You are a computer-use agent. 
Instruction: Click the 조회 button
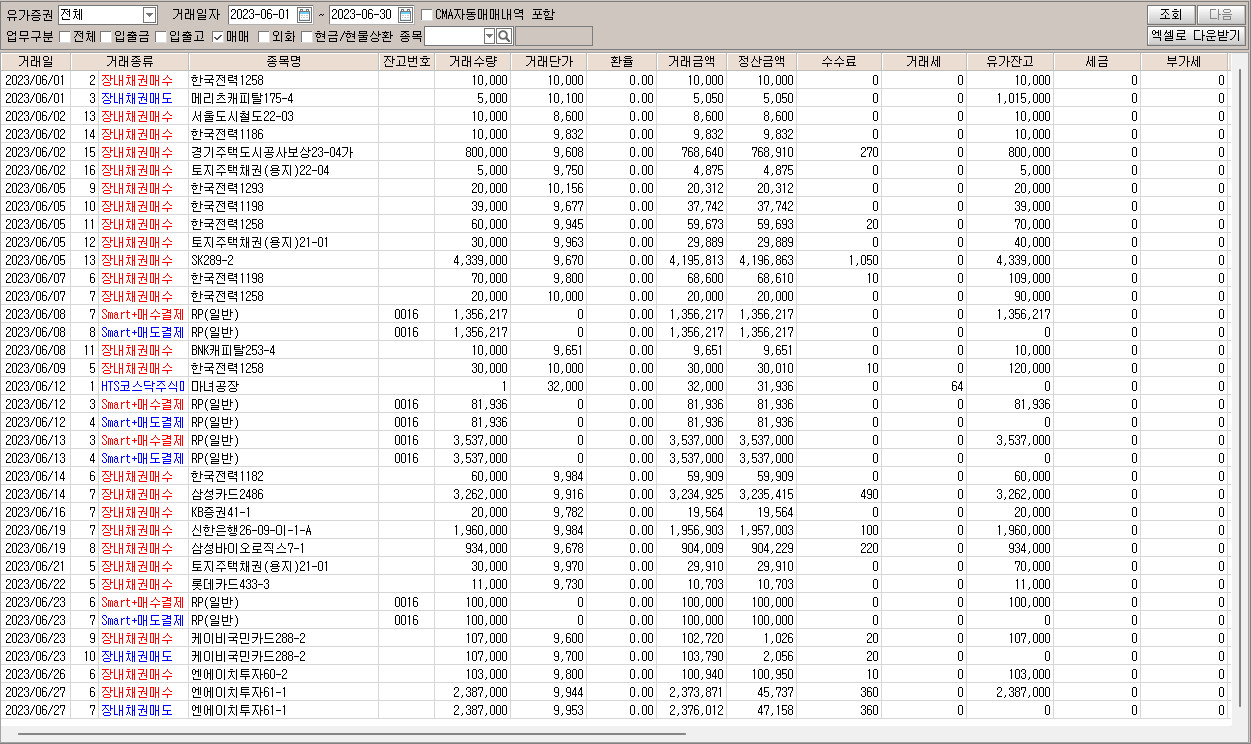tap(1170, 15)
